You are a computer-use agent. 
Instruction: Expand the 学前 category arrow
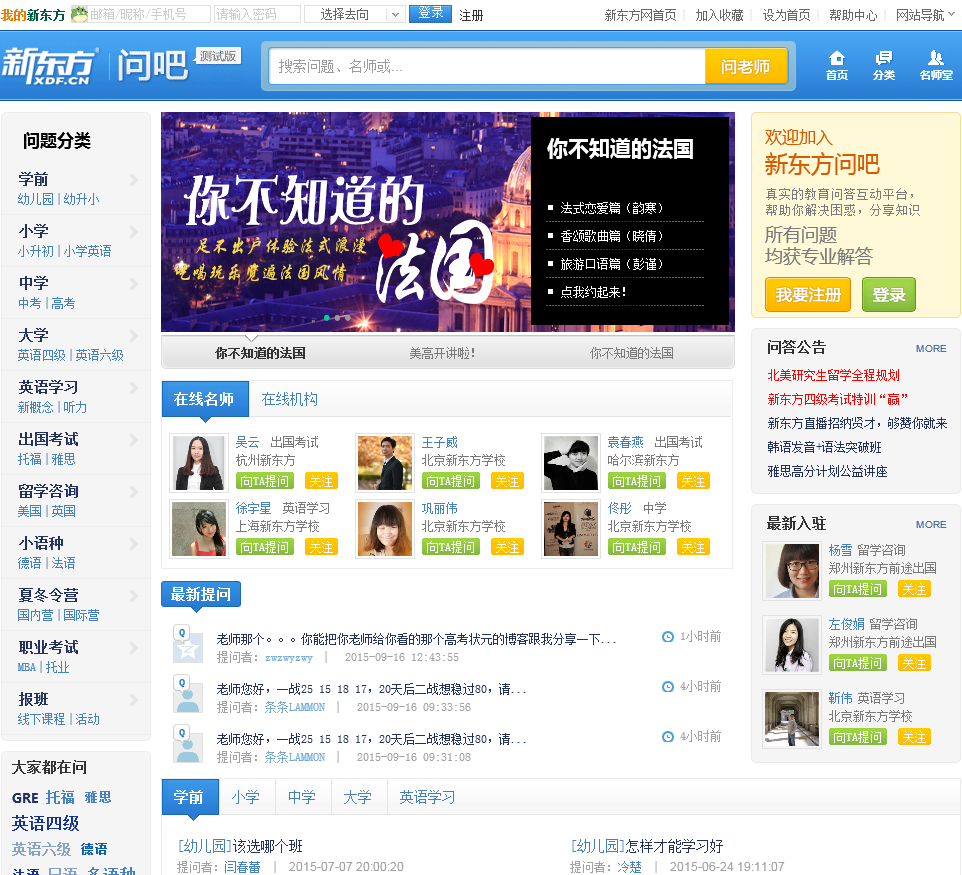point(134,180)
